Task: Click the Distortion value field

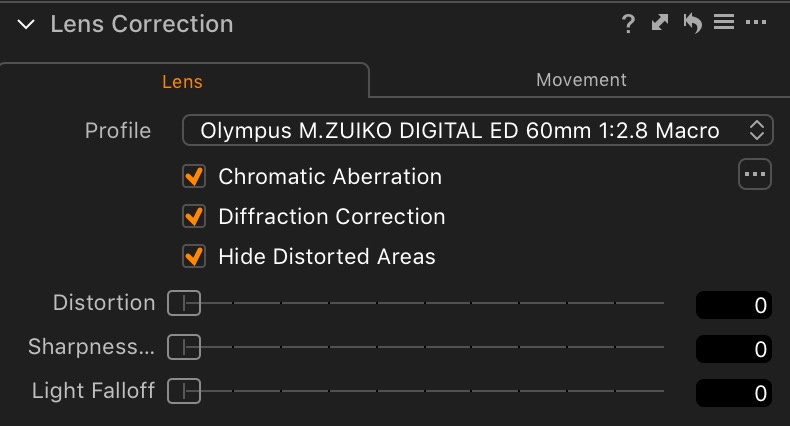Action: pos(734,305)
